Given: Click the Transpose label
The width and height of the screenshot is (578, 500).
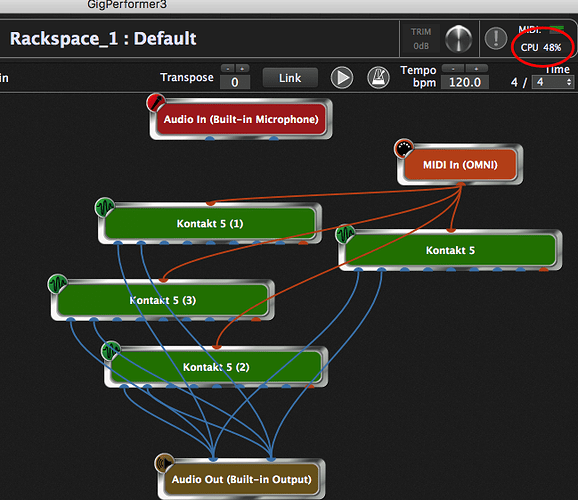Looking at the screenshot, I should click(187, 77).
